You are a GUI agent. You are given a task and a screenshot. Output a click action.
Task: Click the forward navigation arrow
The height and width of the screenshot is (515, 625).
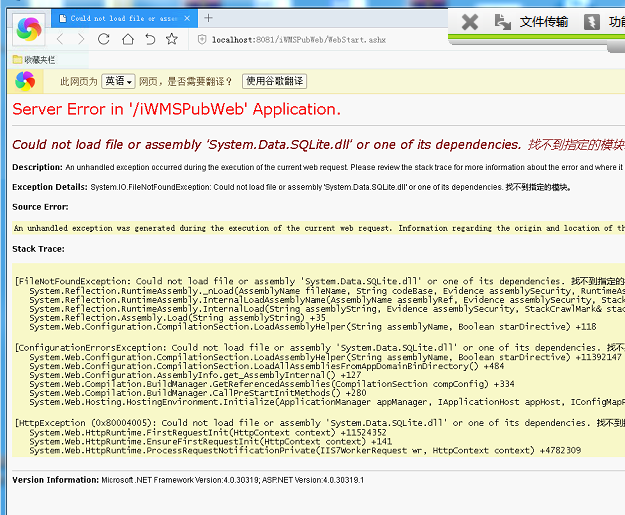pyautogui.click(x=81, y=39)
